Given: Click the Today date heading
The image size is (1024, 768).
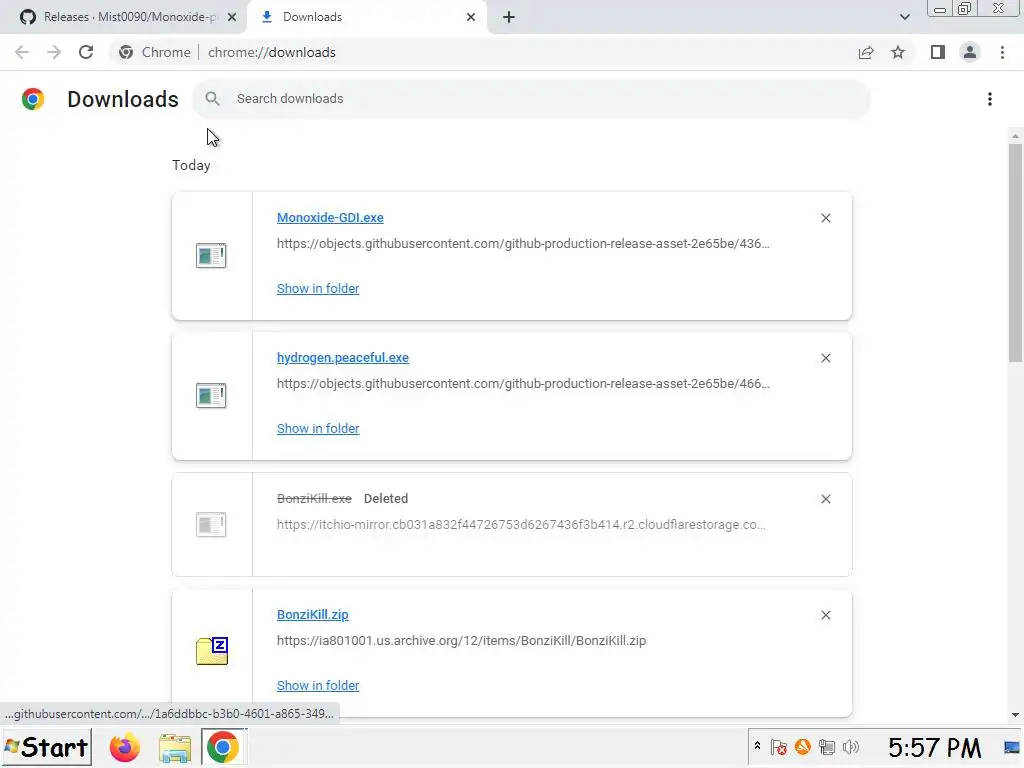Looking at the screenshot, I should pyautogui.click(x=191, y=165).
